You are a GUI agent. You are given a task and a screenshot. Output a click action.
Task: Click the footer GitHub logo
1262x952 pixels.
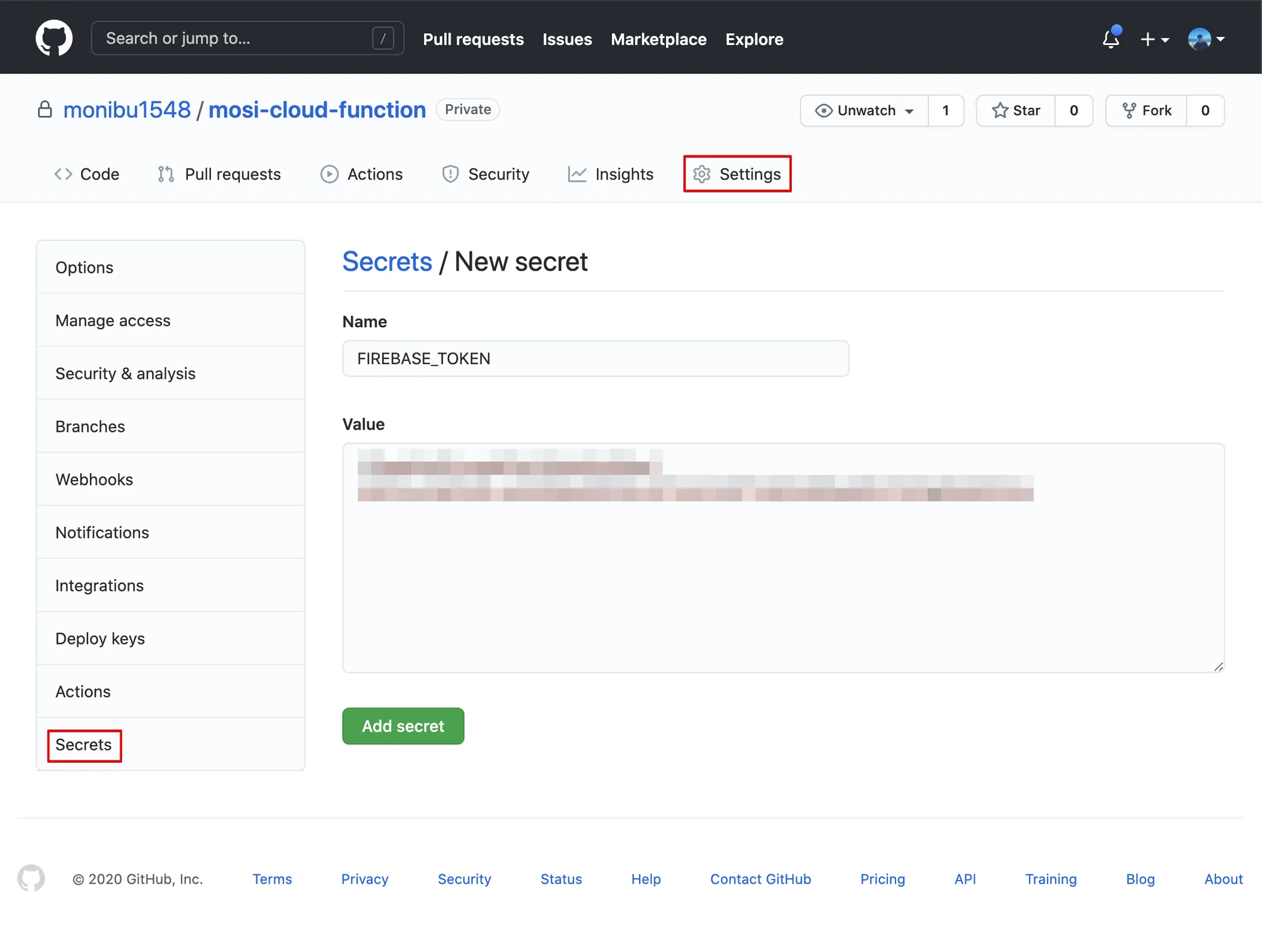pos(31,878)
